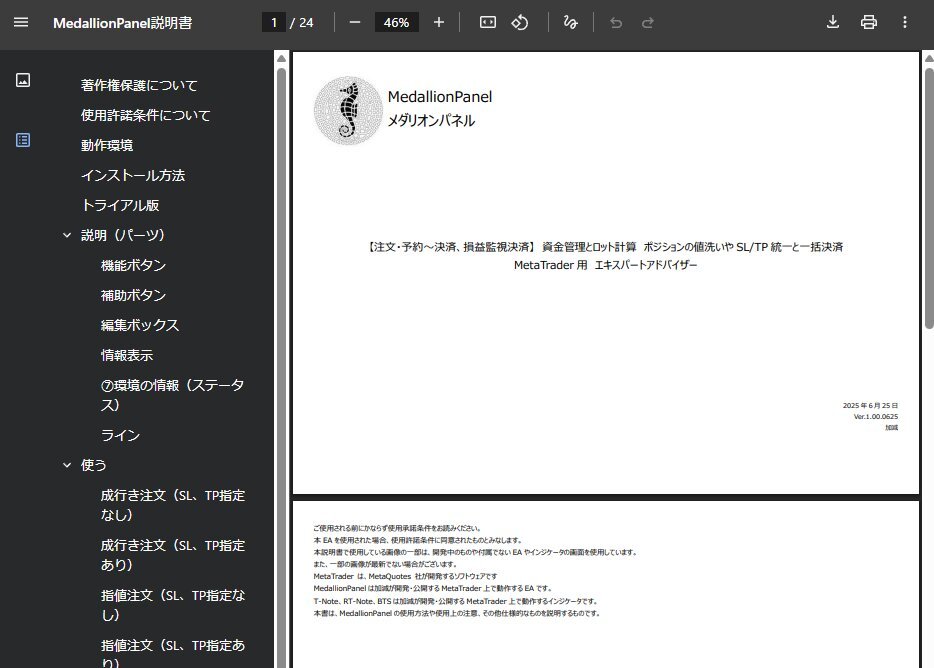Zoom in with the plus icon

click(439, 23)
